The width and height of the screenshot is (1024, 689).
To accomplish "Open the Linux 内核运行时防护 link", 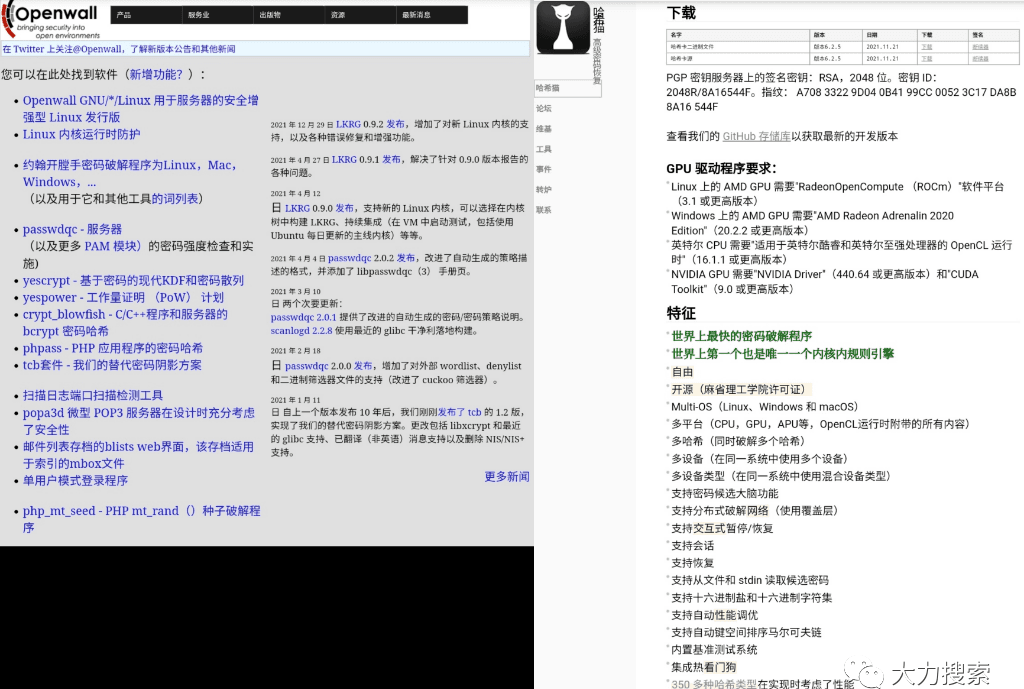I will point(81,134).
